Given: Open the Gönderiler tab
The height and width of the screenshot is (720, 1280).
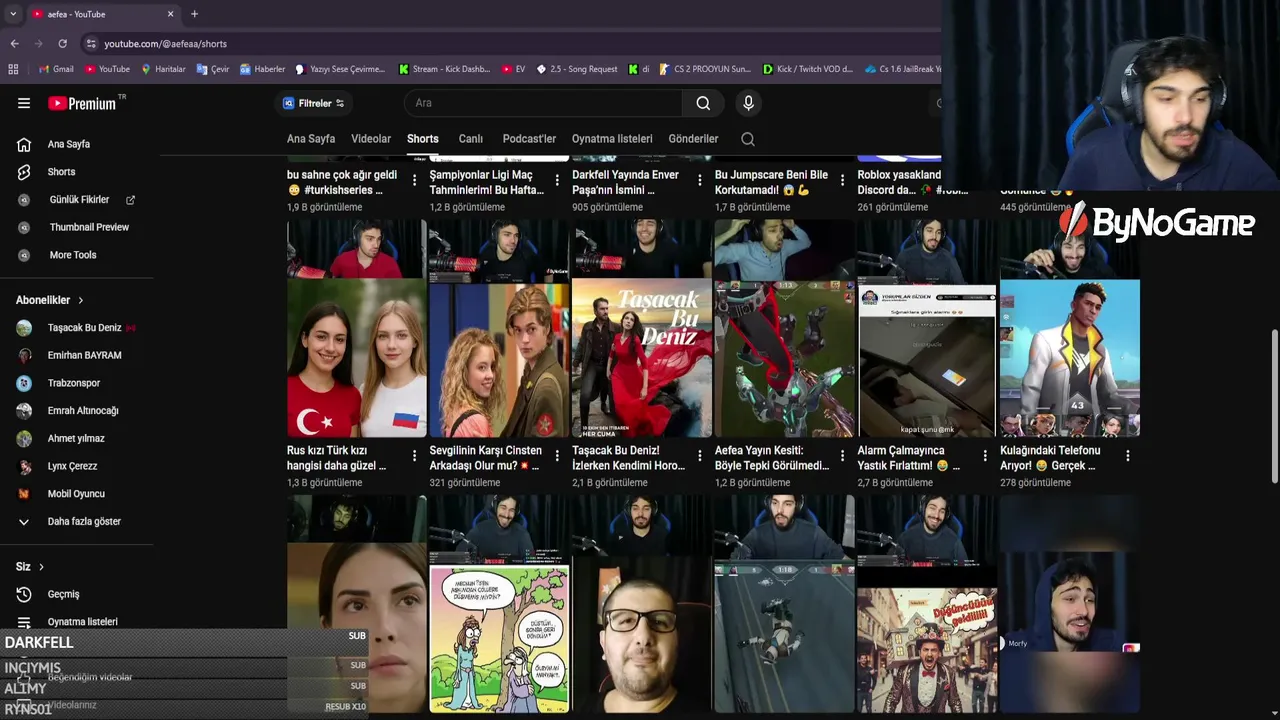Looking at the screenshot, I should [x=693, y=139].
